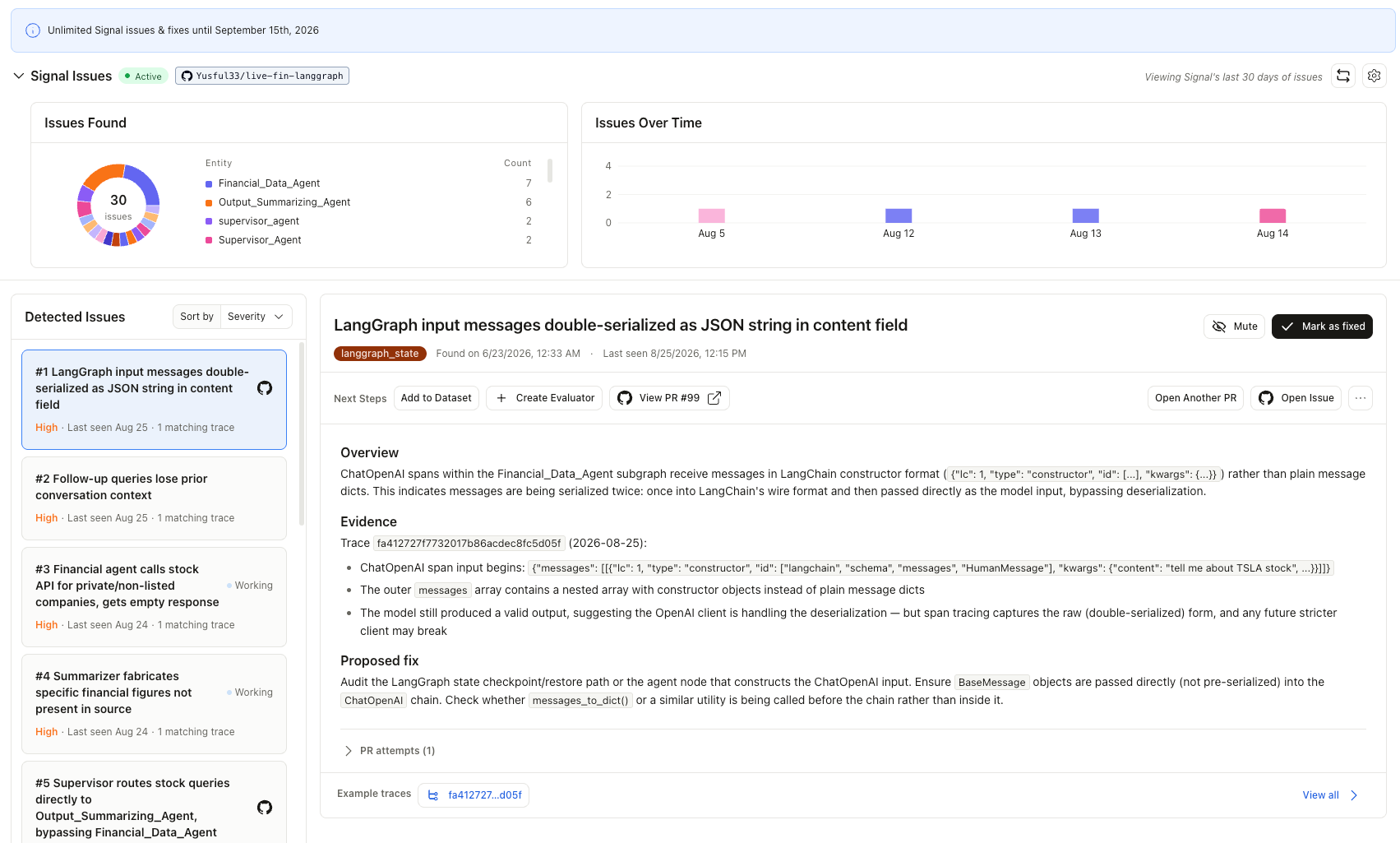Screen dimensions: 1400x843
Task: Select issue #3 Financial agent calls stock API
Action: [x=154, y=597]
